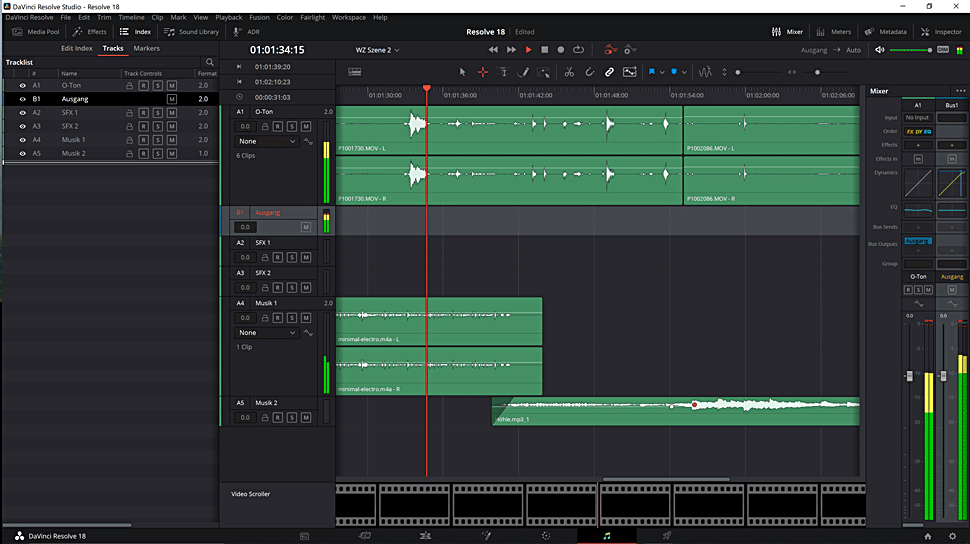Adjust the horizontal timeline zoom slider
The height and width of the screenshot is (544, 970).
coord(818,72)
